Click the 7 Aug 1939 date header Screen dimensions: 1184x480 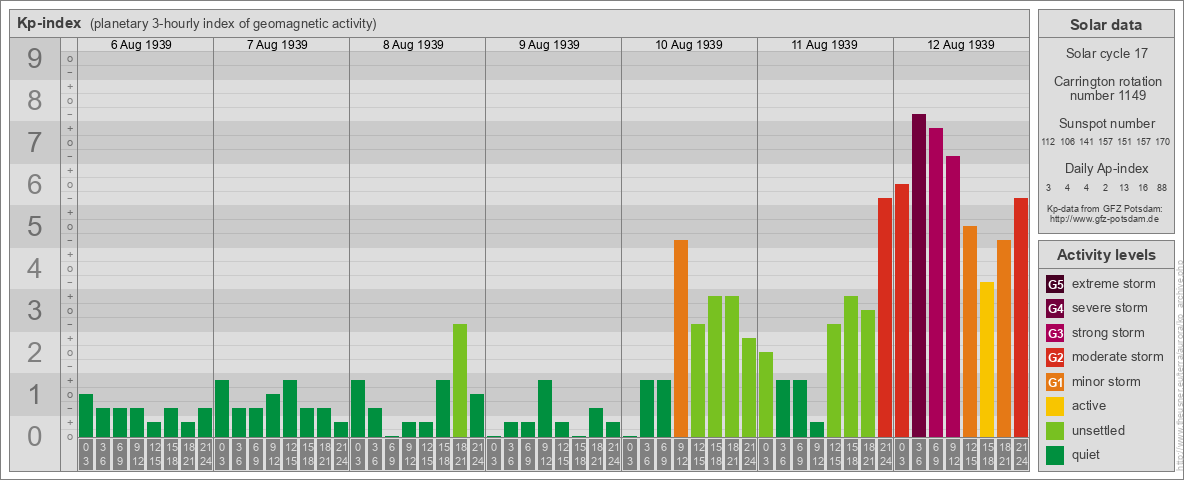coord(277,45)
